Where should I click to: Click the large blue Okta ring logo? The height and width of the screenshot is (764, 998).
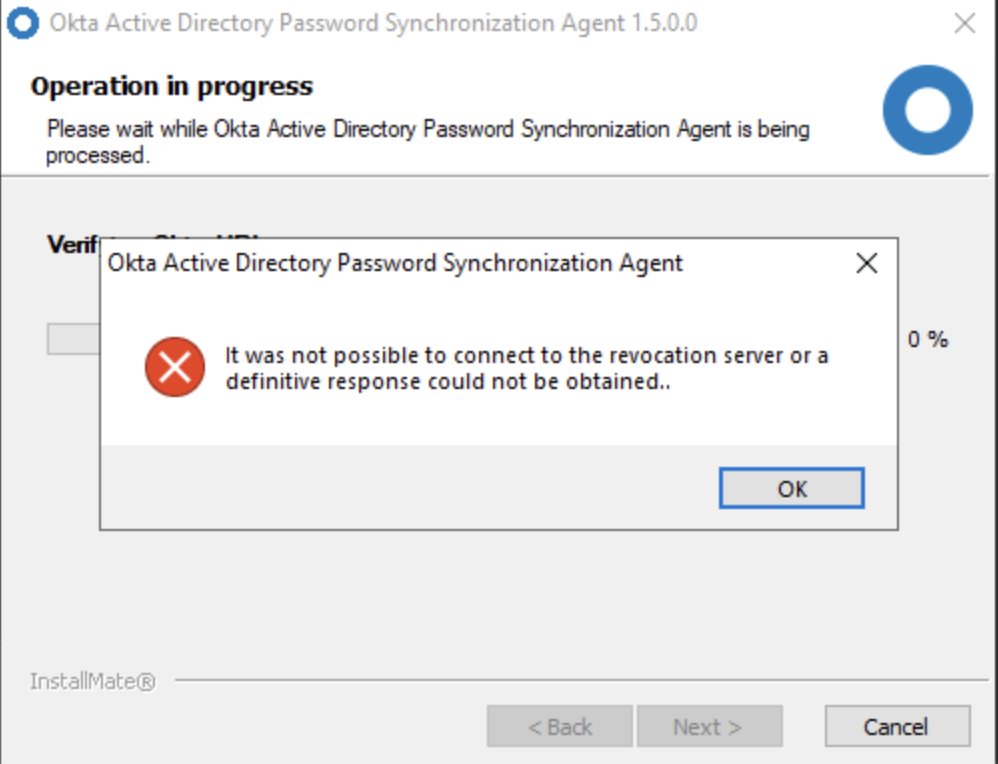tap(927, 110)
